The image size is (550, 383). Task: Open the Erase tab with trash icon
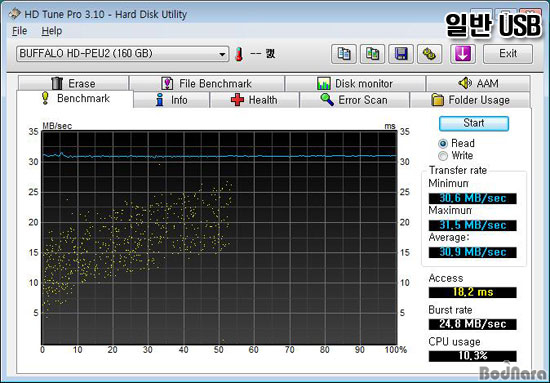[x=74, y=83]
